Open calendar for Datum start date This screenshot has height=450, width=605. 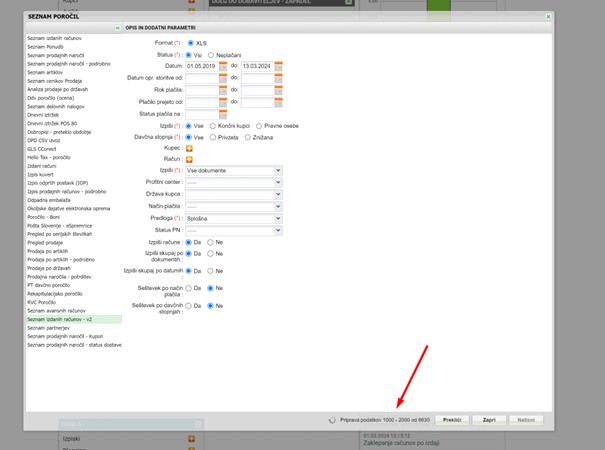click(224, 67)
